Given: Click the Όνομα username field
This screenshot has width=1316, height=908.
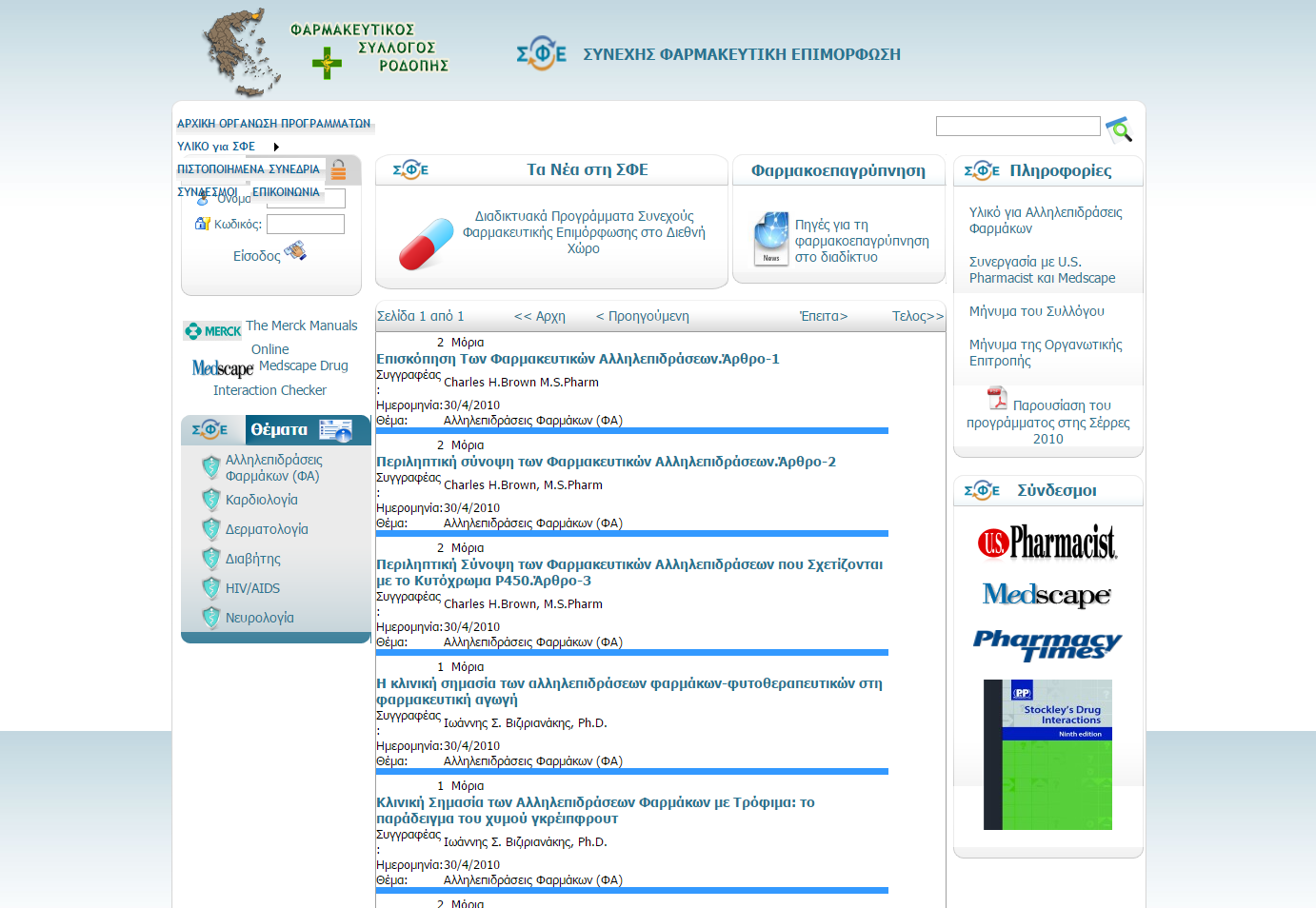Looking at the screenshot, I should pyautogui.click(x=306, y=198).
